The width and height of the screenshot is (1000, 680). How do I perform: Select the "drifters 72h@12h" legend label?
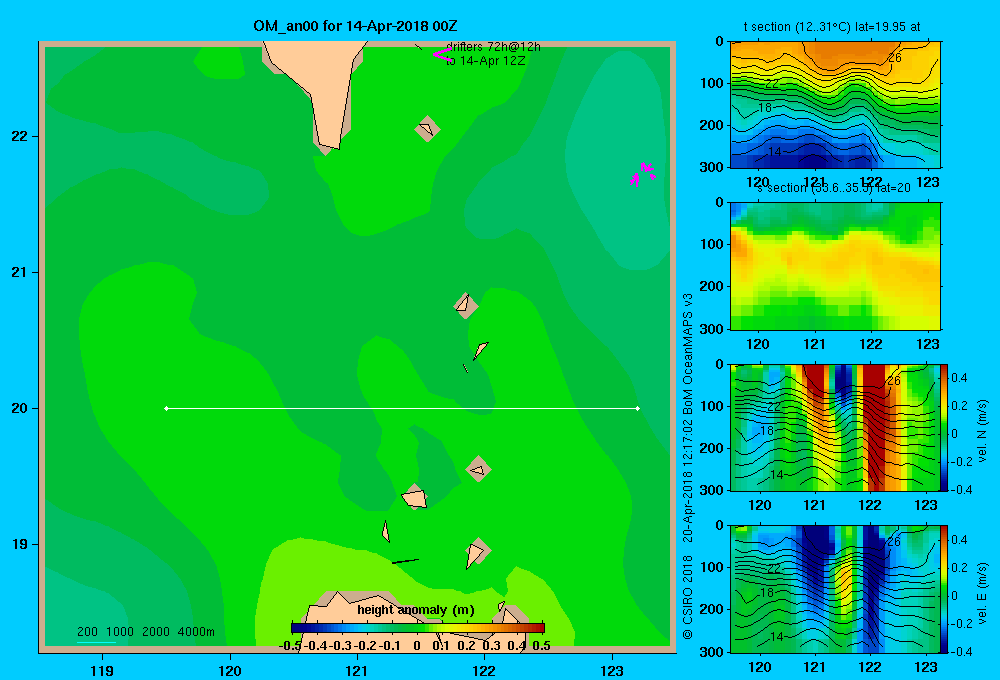(x=493, y=47)
